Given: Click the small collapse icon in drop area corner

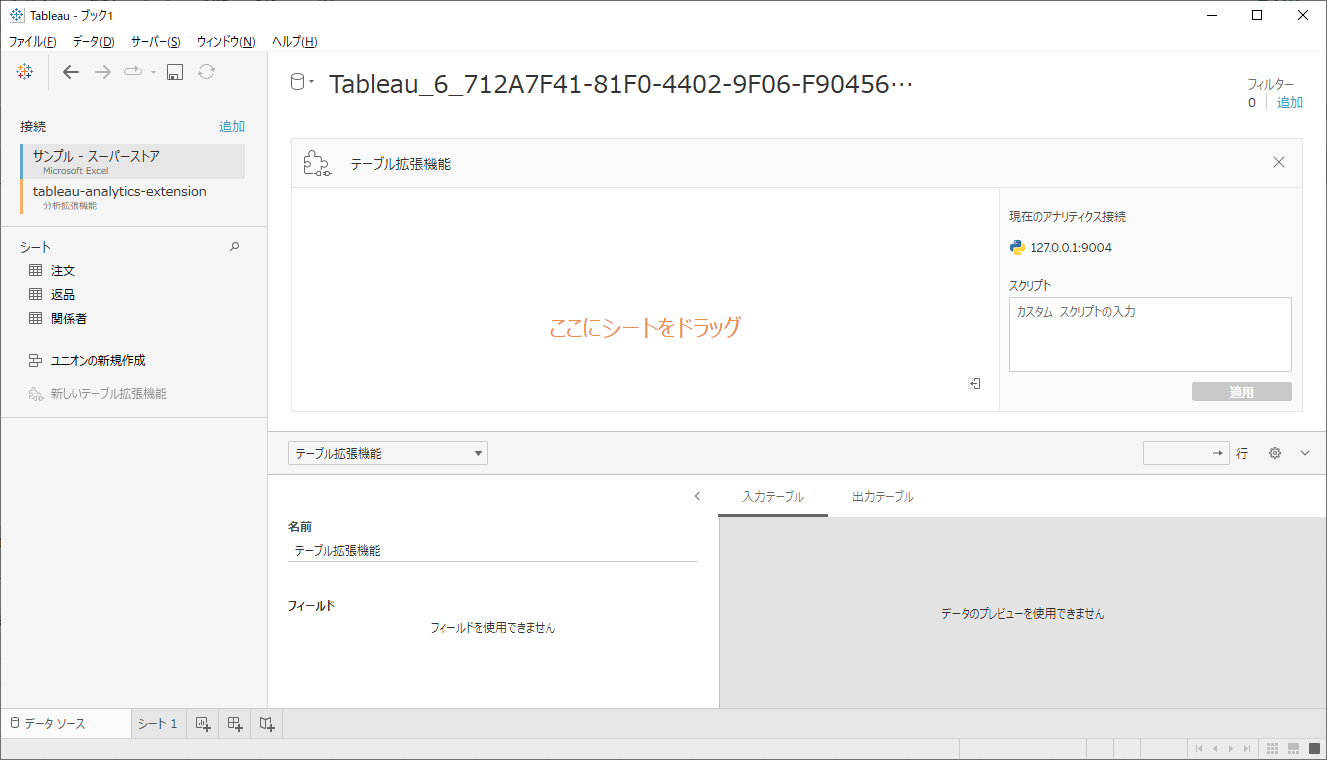Looking at the screenshot, I should pos(974,383).
